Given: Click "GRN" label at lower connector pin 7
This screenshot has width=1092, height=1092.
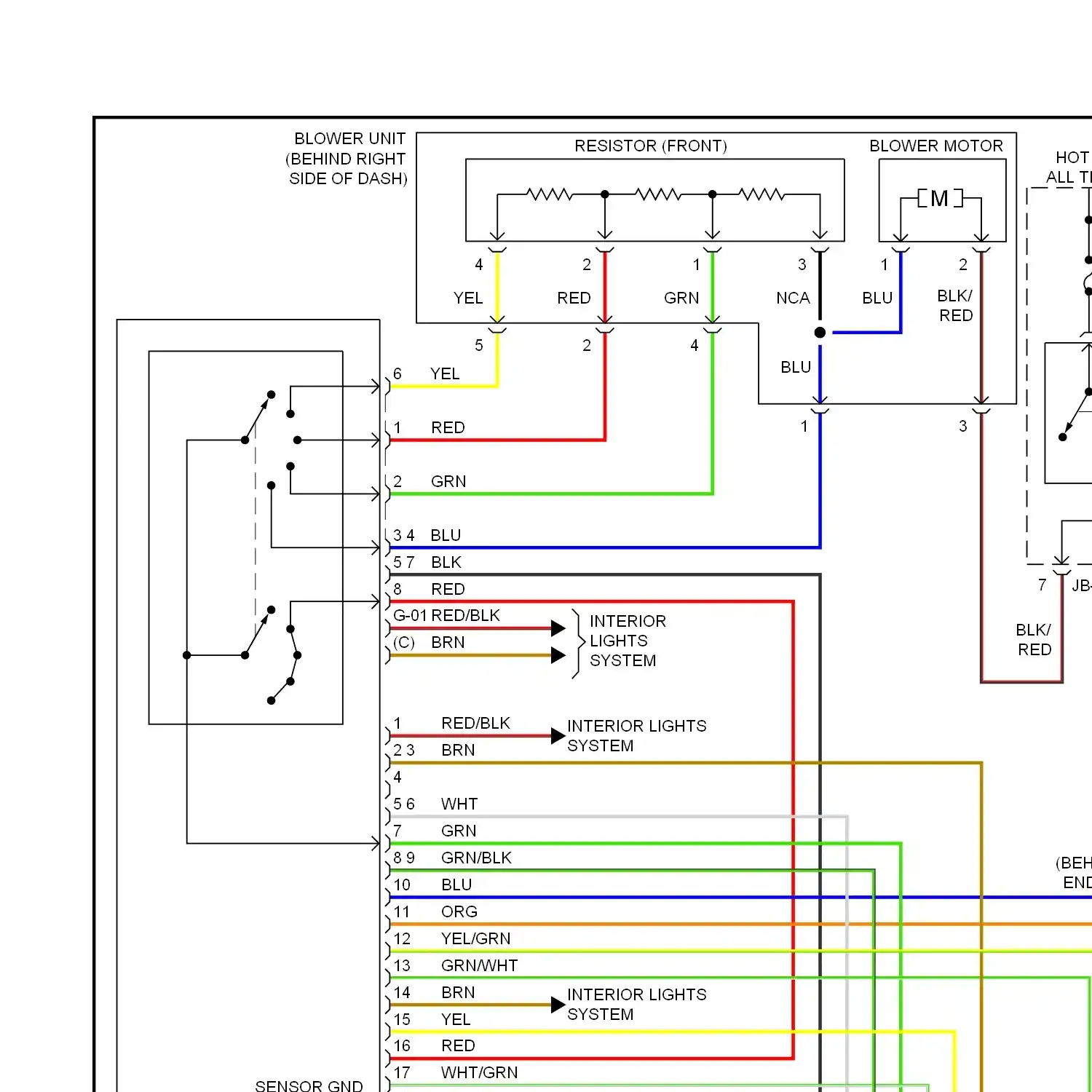Looking at the screenshot, I should (459, 831).
